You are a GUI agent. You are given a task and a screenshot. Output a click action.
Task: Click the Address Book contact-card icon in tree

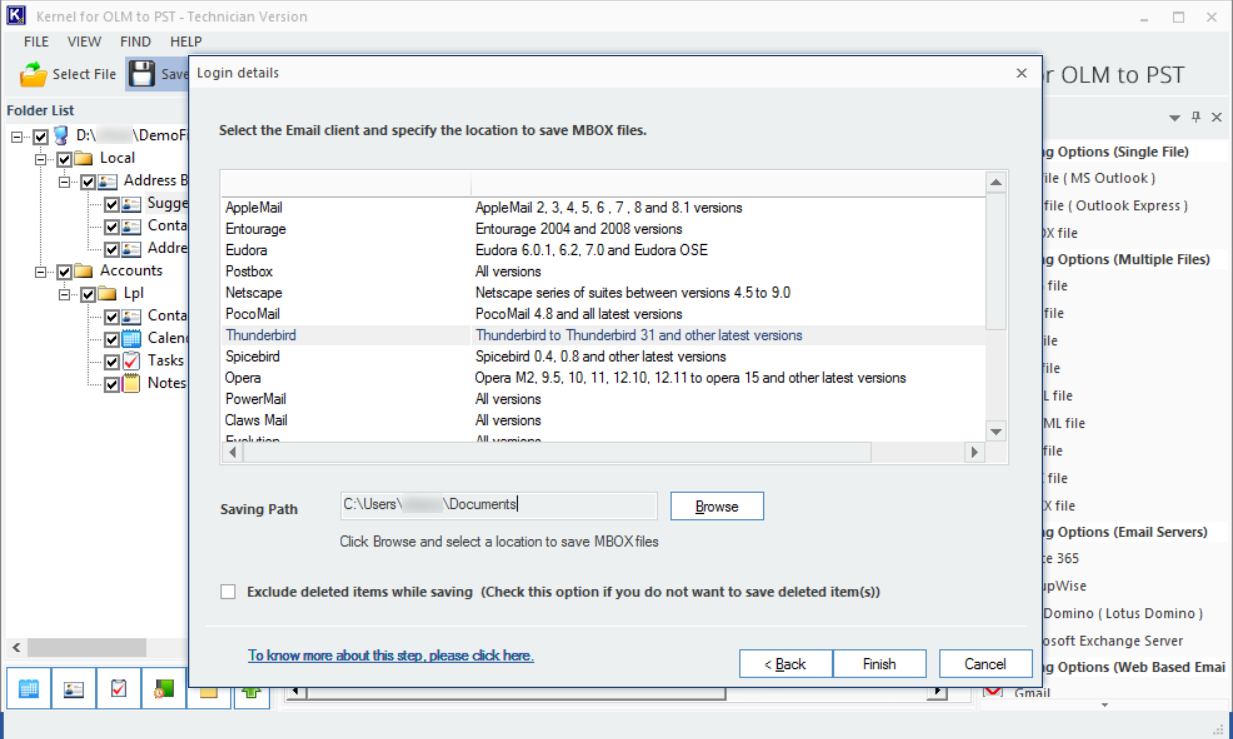click(108, 181)
